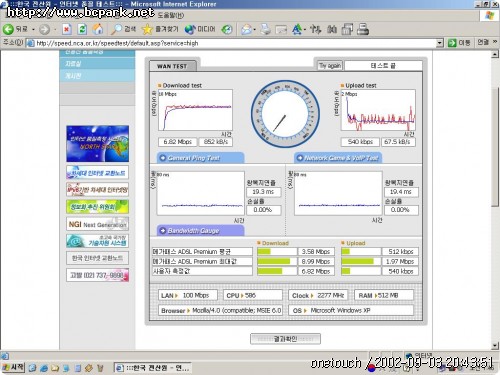Open General Ping Test section header

click(x=200, y=158)
